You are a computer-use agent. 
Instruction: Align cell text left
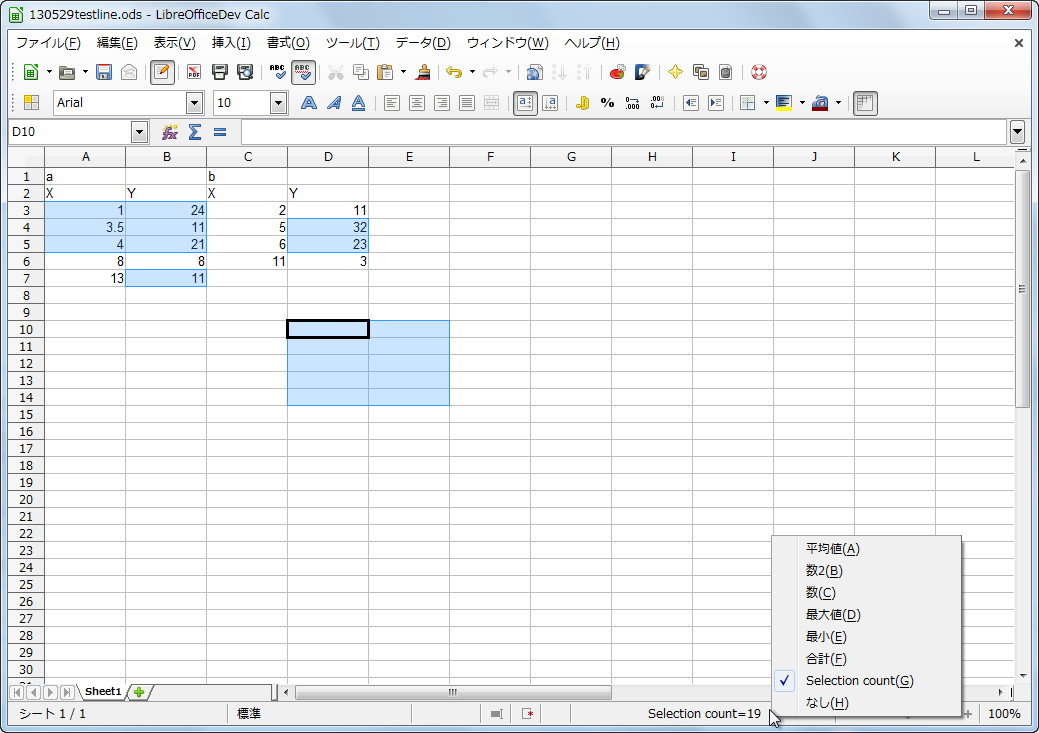pyautogui.click(x=392, y=103)
